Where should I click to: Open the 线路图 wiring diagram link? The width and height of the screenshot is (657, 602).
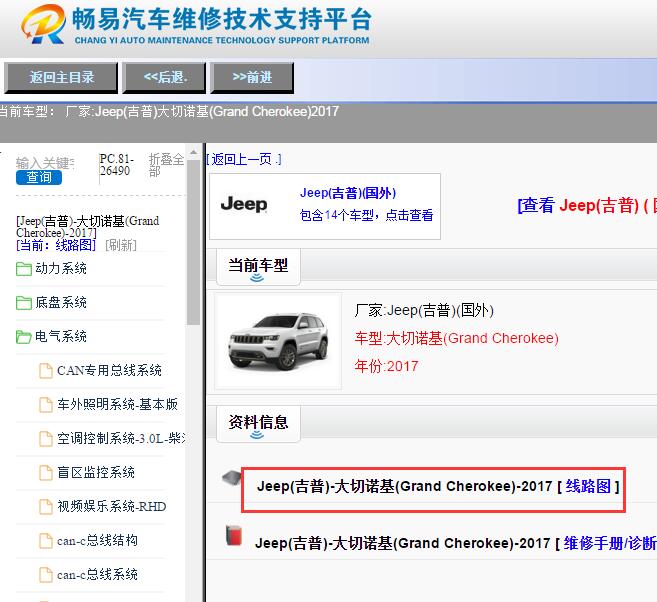click(588, 486)
